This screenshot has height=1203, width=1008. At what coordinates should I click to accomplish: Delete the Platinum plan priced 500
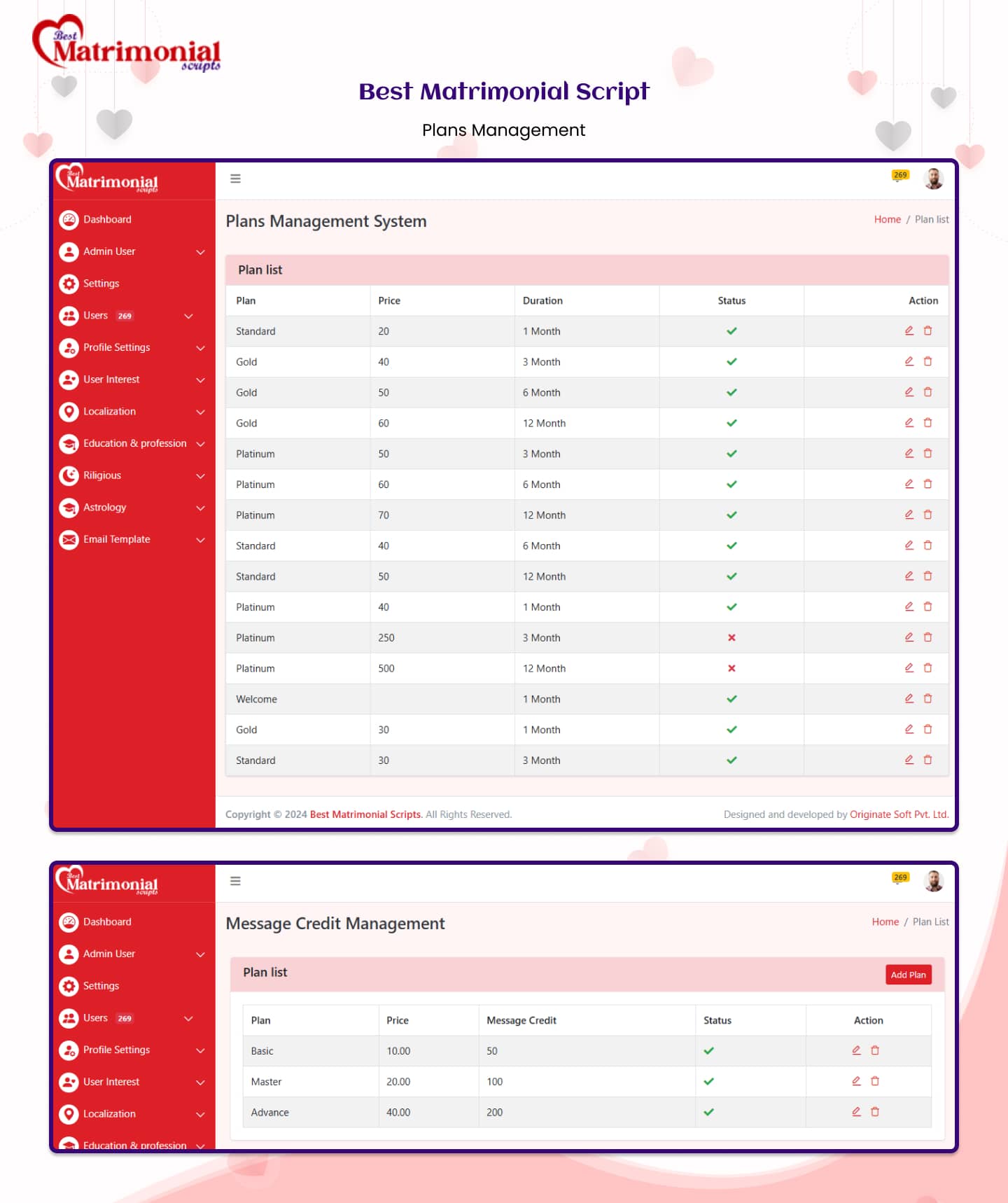pos(927,668)
